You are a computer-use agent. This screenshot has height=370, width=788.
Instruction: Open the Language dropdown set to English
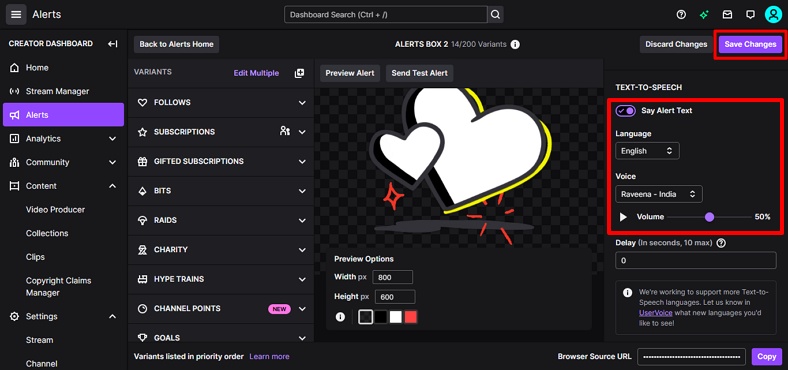tap(647, 151)
